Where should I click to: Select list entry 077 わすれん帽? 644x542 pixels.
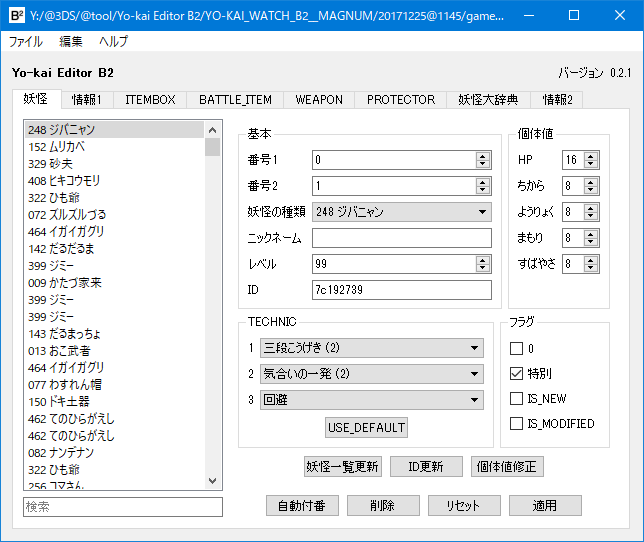(x=115, y=385)
